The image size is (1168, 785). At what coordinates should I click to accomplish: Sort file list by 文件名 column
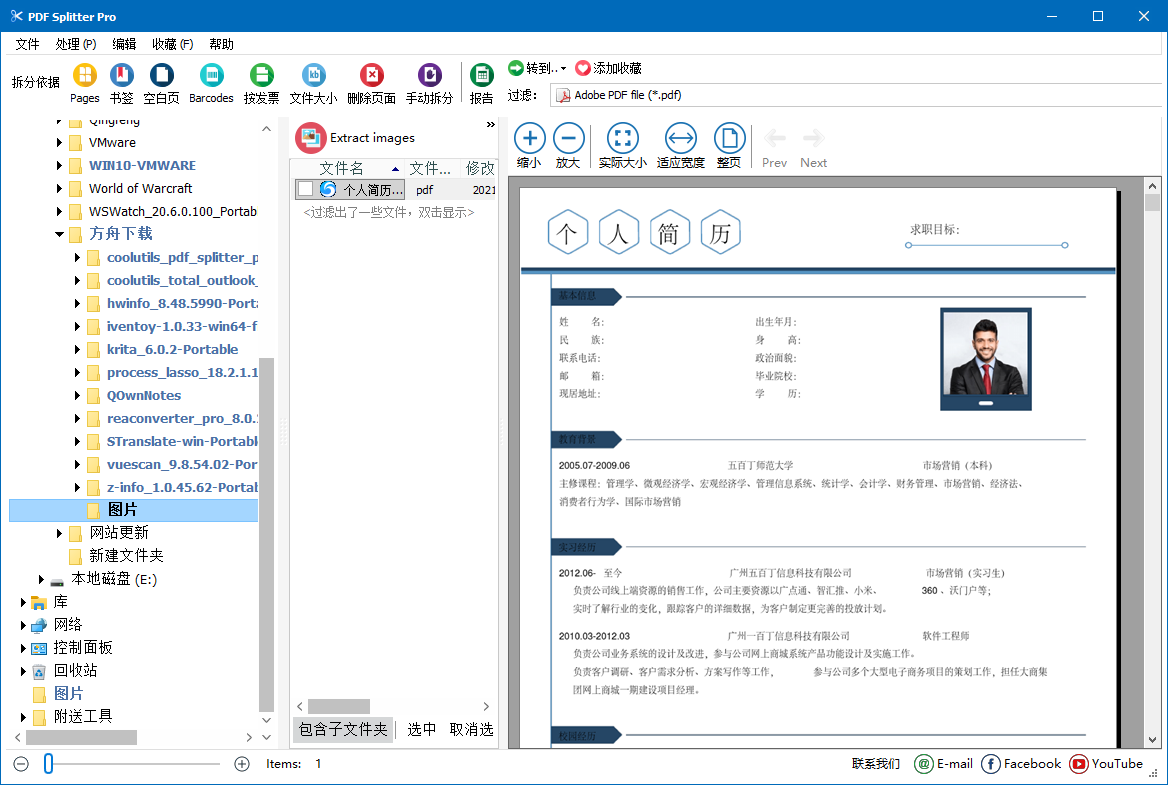click(x=348, y=168)
